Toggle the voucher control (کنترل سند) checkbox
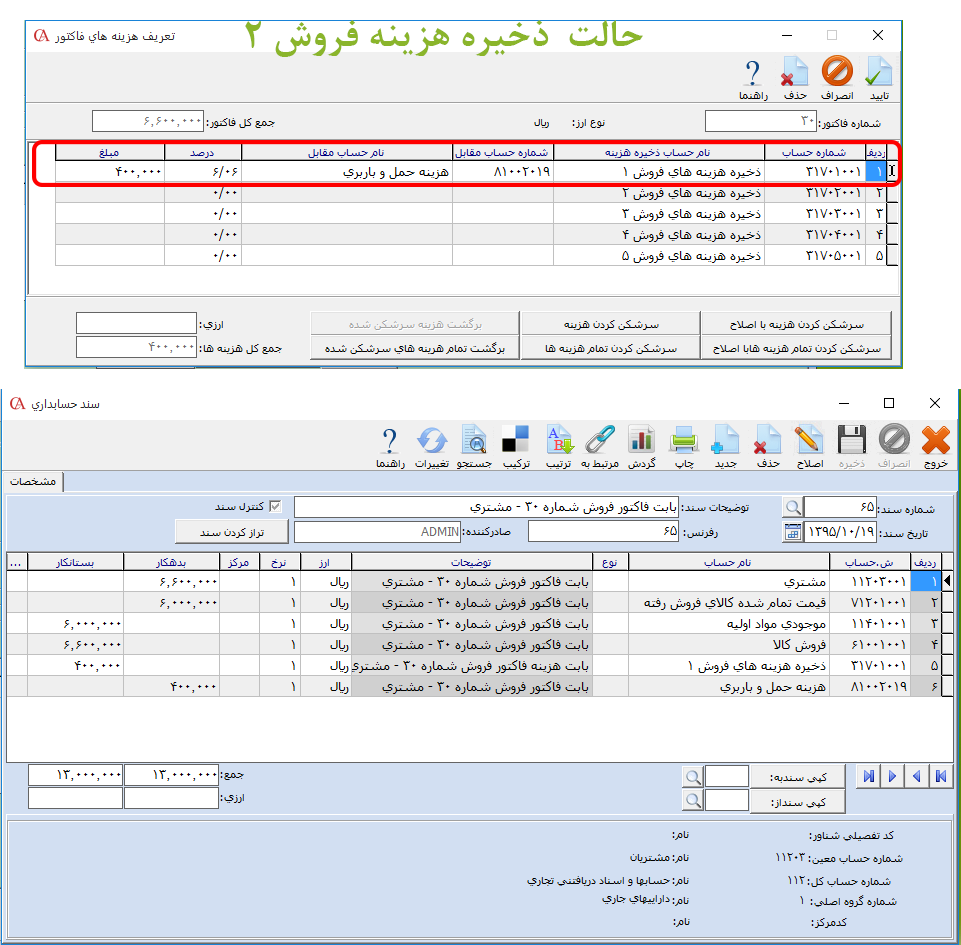The image size is (961, 945). [x=275, y=506]
